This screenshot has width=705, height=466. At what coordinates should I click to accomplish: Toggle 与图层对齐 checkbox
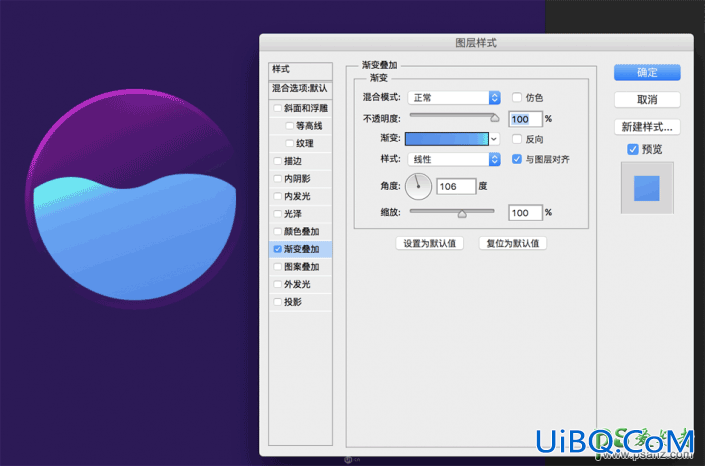517,159
